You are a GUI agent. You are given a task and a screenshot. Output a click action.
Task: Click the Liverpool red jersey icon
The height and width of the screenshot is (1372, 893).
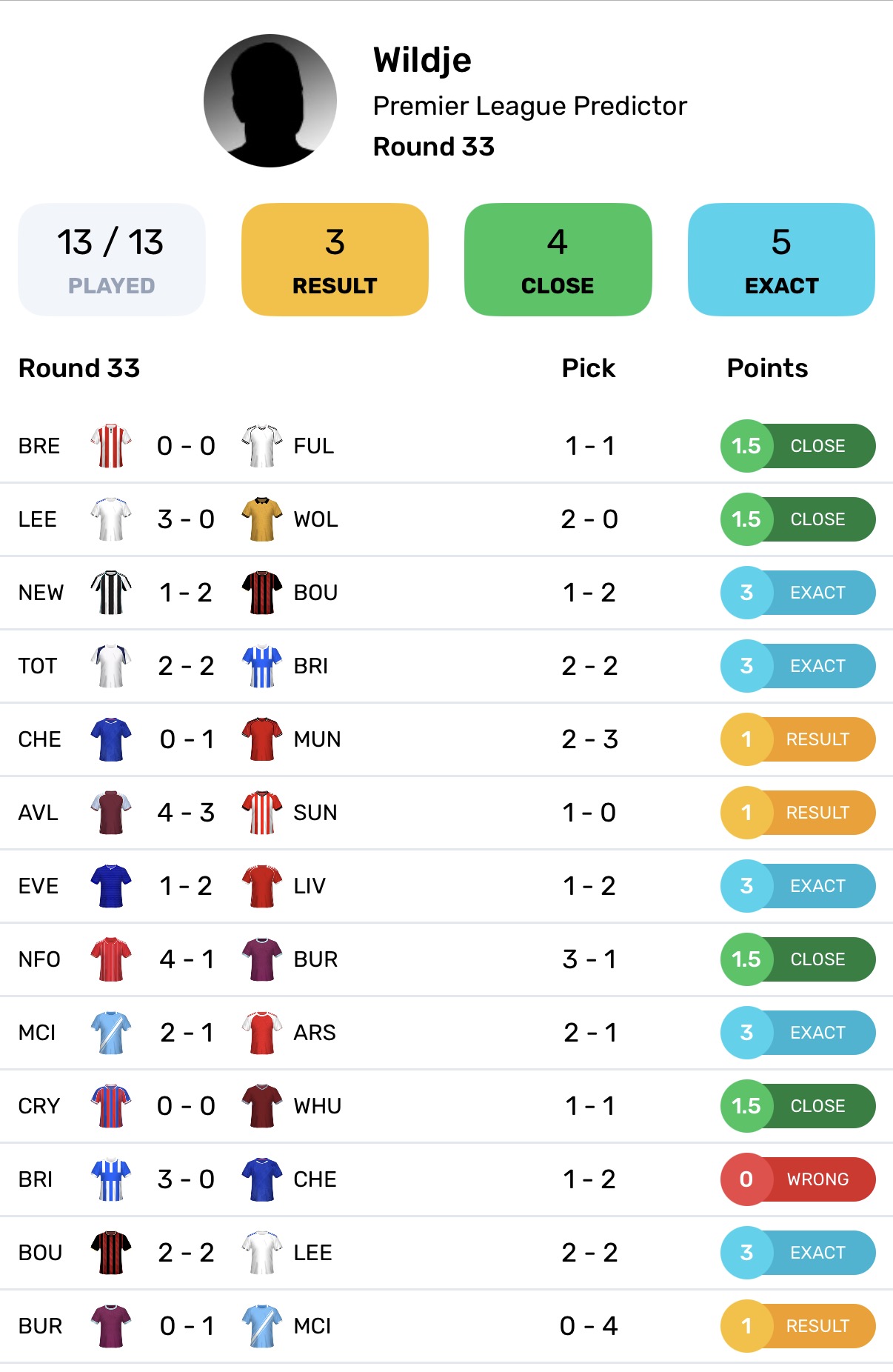click(x=262, y=886)
